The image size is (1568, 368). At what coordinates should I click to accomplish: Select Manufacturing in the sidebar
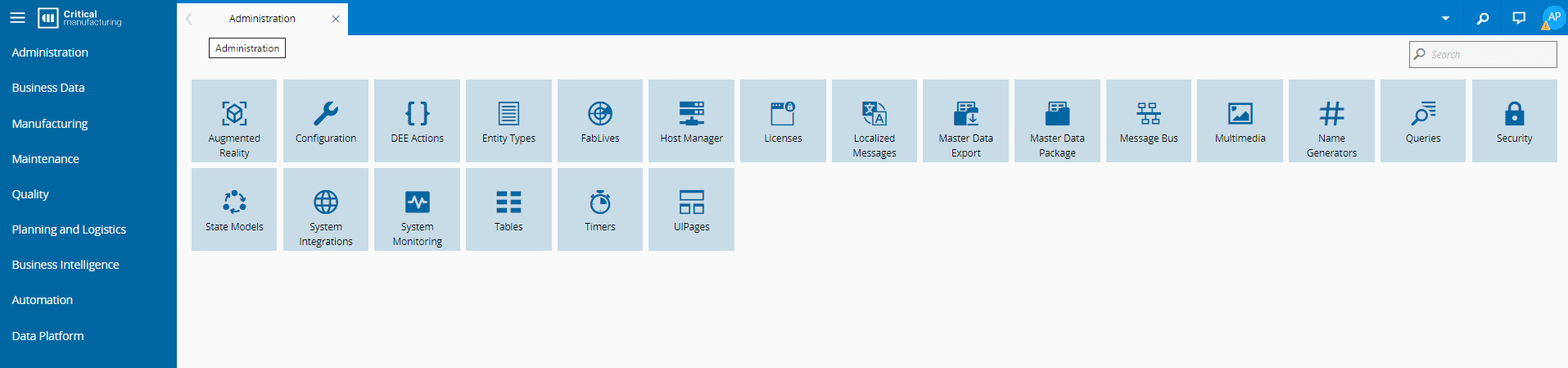(x=50, y=124)
